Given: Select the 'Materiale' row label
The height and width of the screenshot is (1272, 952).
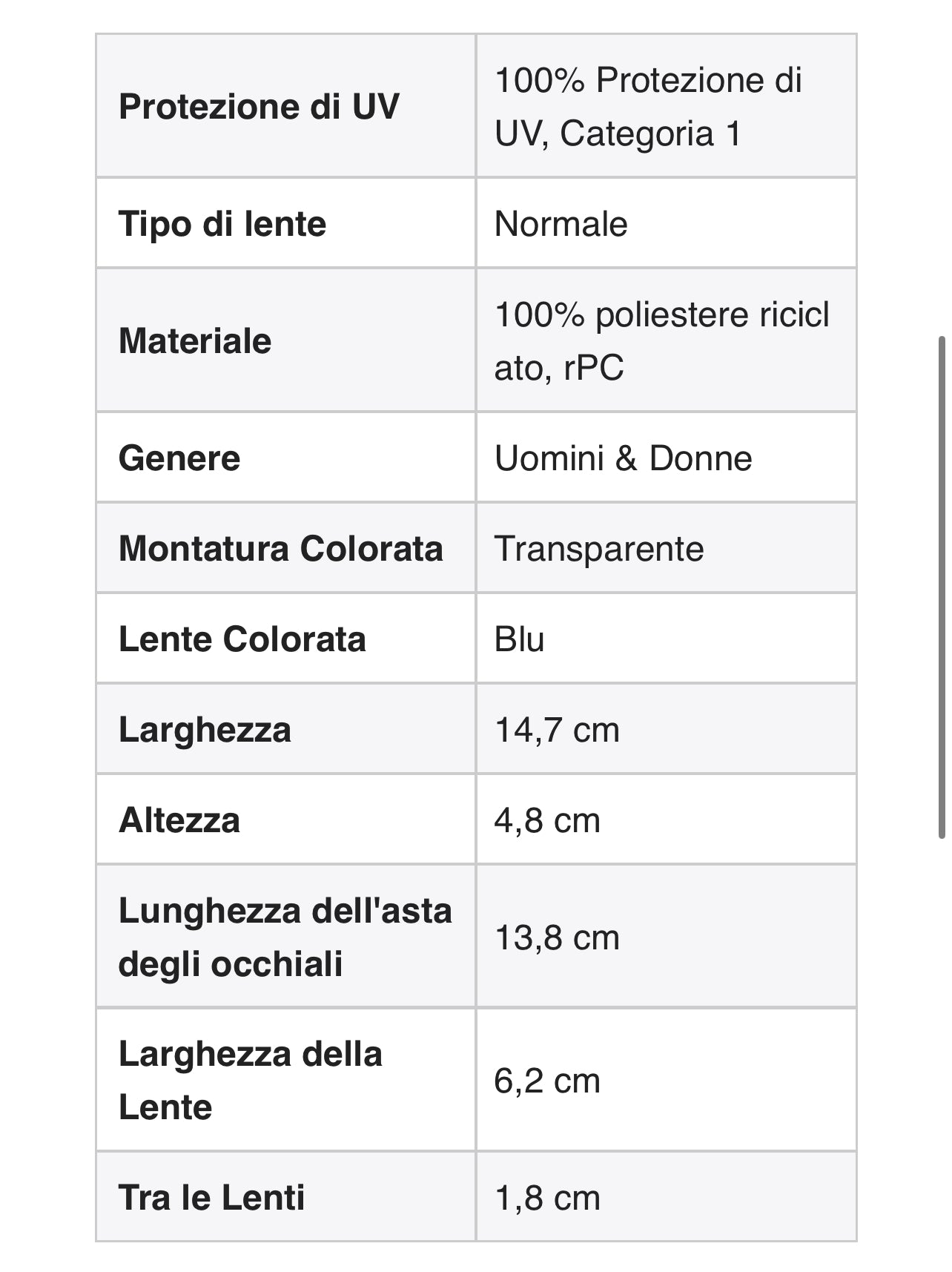Looking at the screenshot, I should click(195, 341).
